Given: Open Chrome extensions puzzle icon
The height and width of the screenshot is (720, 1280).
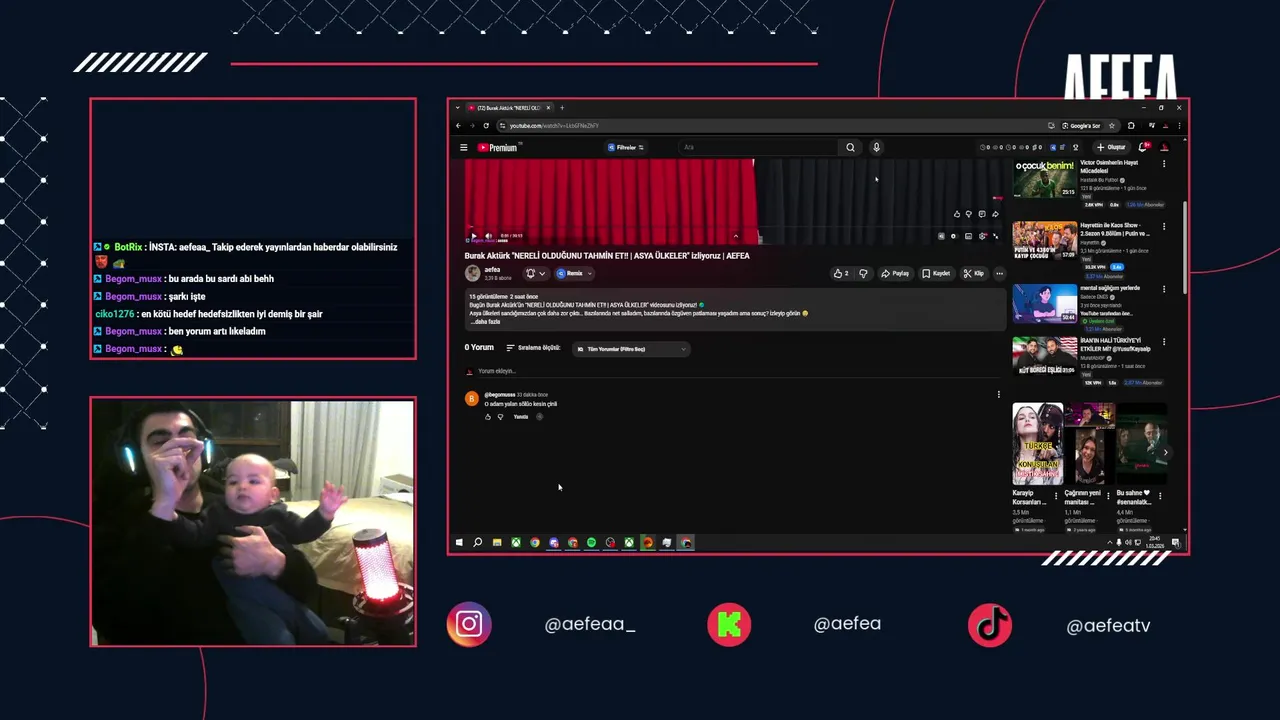Looking at the screenshot, I should 1131,126.
